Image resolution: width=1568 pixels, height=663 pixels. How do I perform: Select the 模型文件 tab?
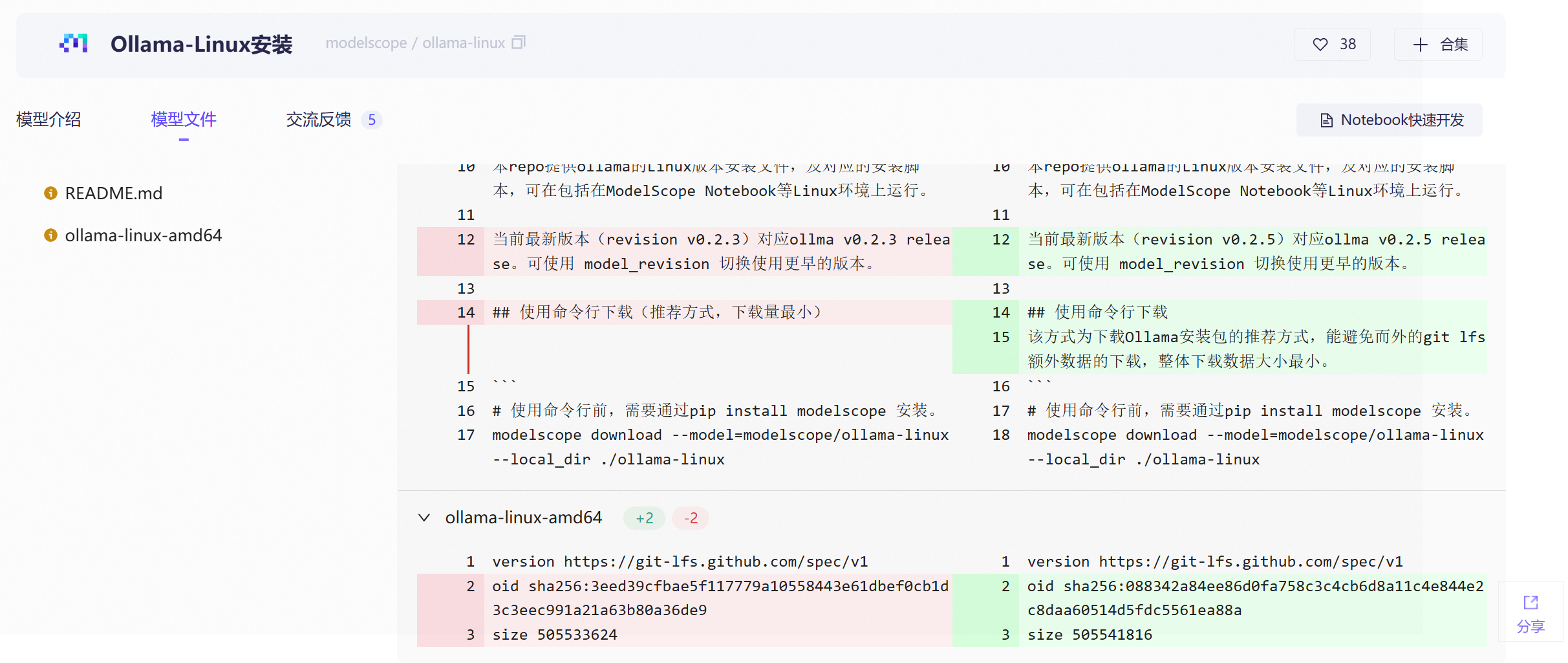pyautogui.click(x=184, y=120)
